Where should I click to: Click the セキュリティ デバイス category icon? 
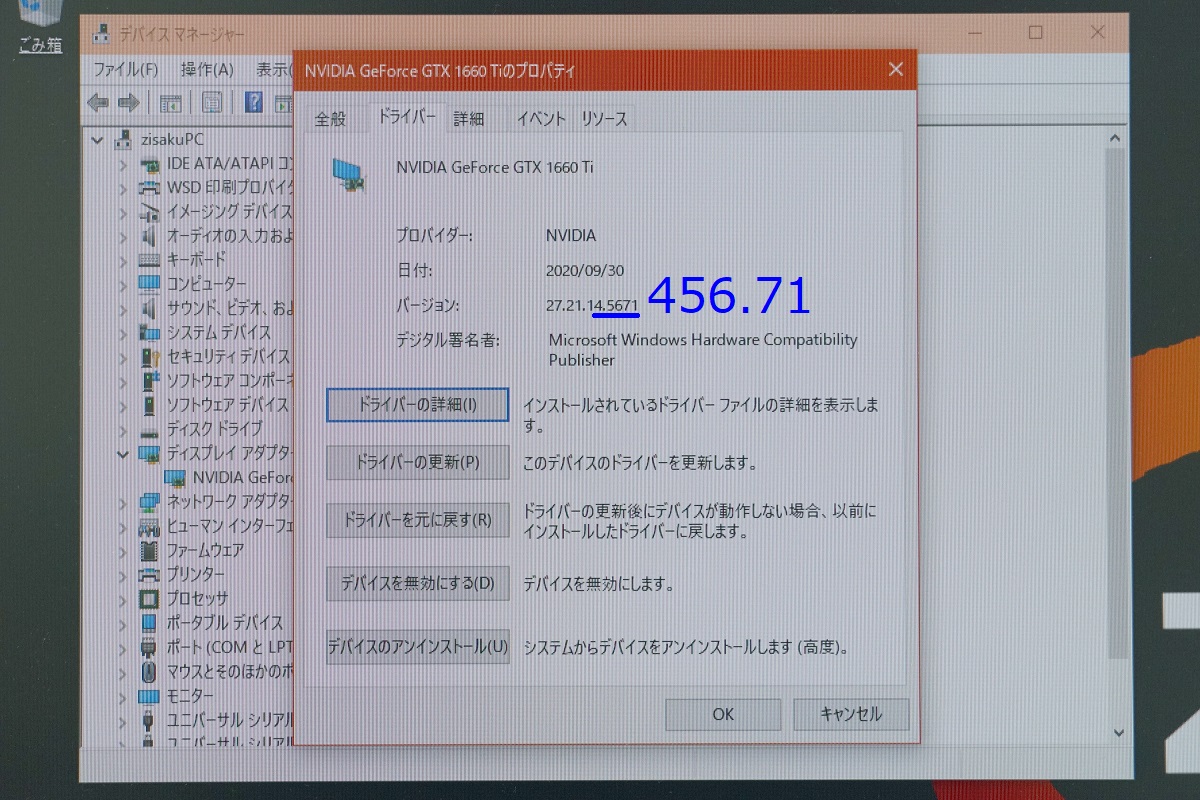point(149,356)
